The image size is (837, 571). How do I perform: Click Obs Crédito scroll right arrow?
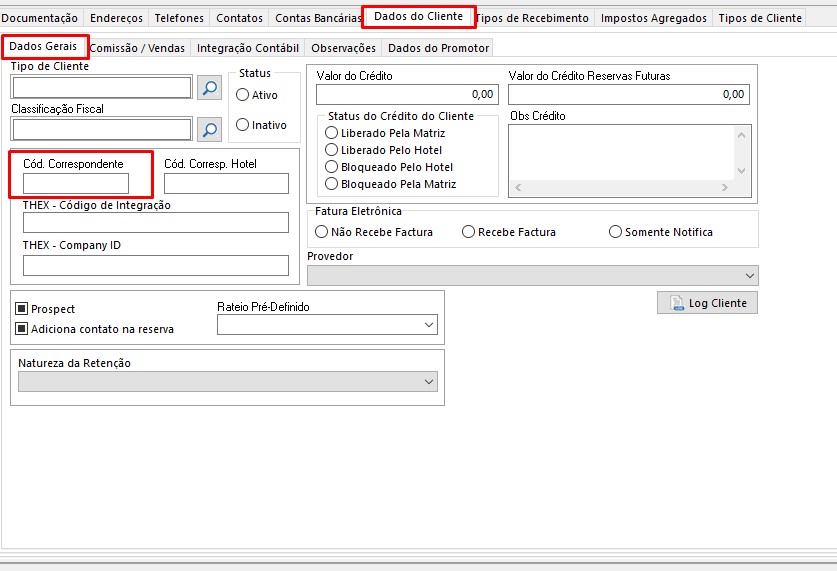(724, 187)
